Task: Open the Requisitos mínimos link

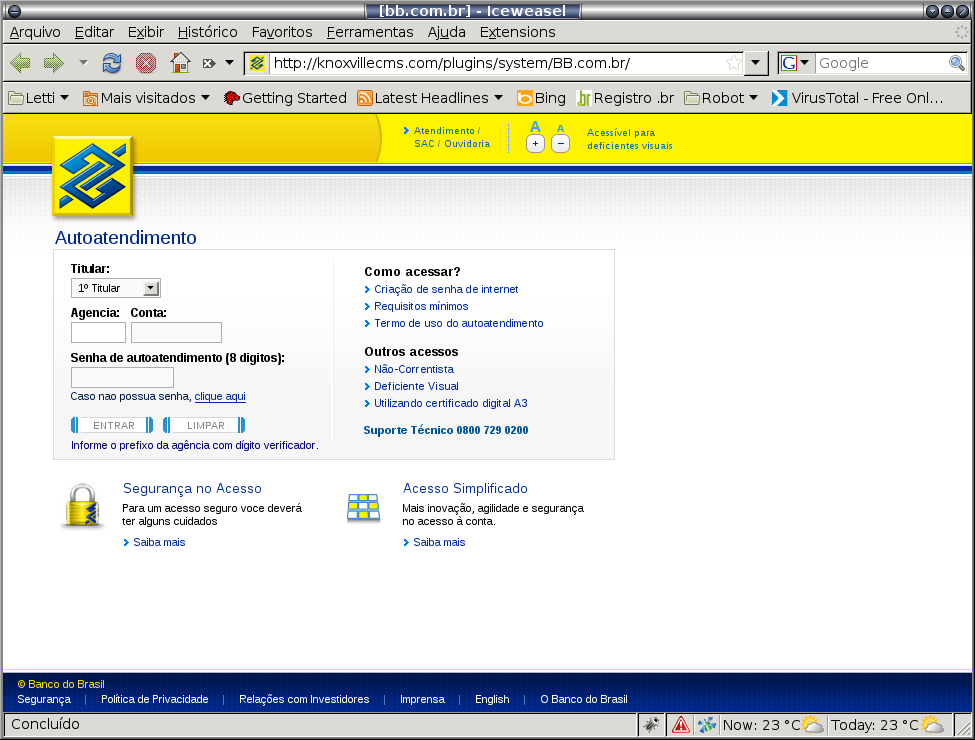Action: (x=421, y=306)
